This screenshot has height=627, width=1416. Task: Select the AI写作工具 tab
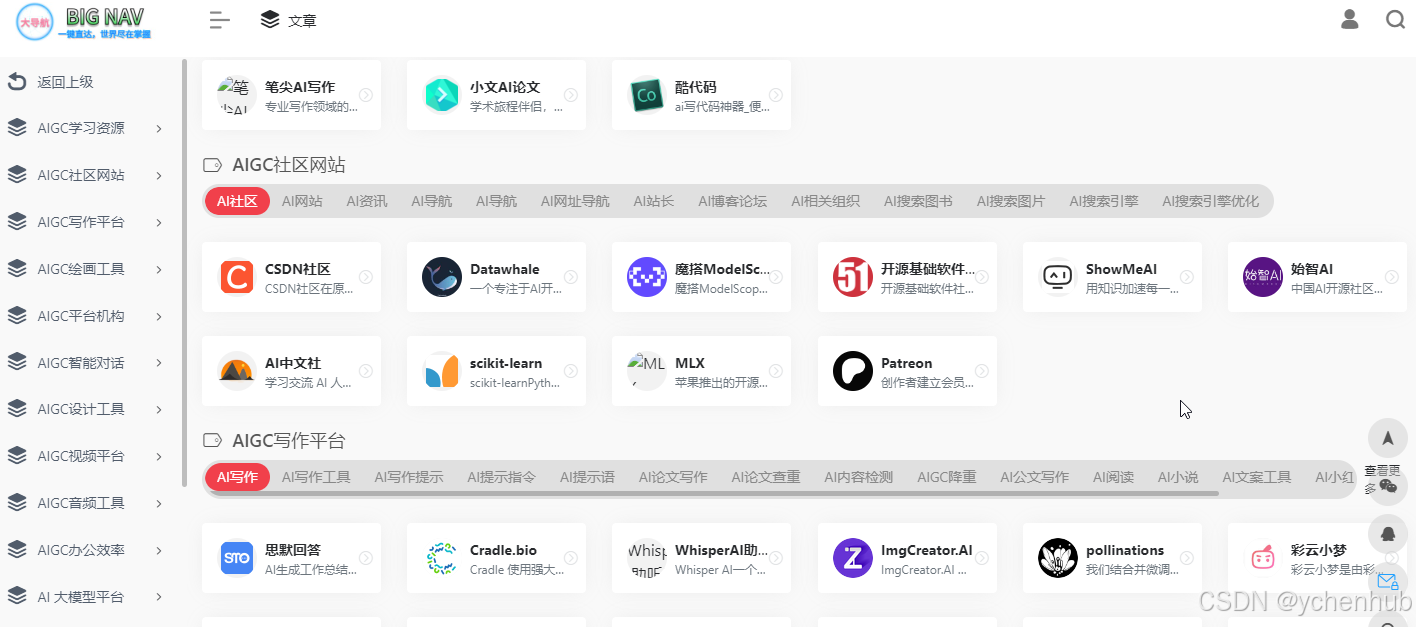(x=316, y=477)
